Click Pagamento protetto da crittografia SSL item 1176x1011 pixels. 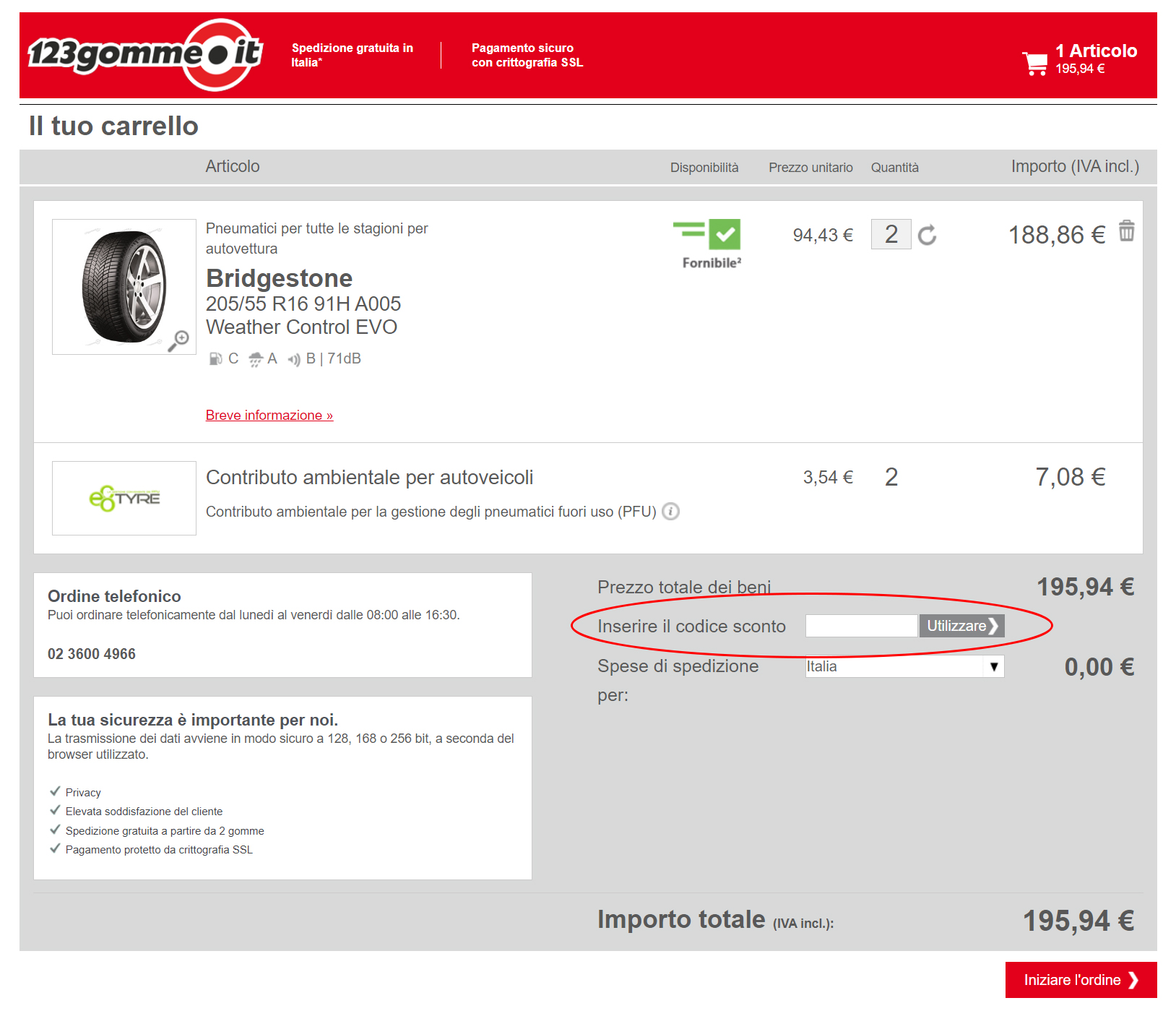[x=159, y=850]
